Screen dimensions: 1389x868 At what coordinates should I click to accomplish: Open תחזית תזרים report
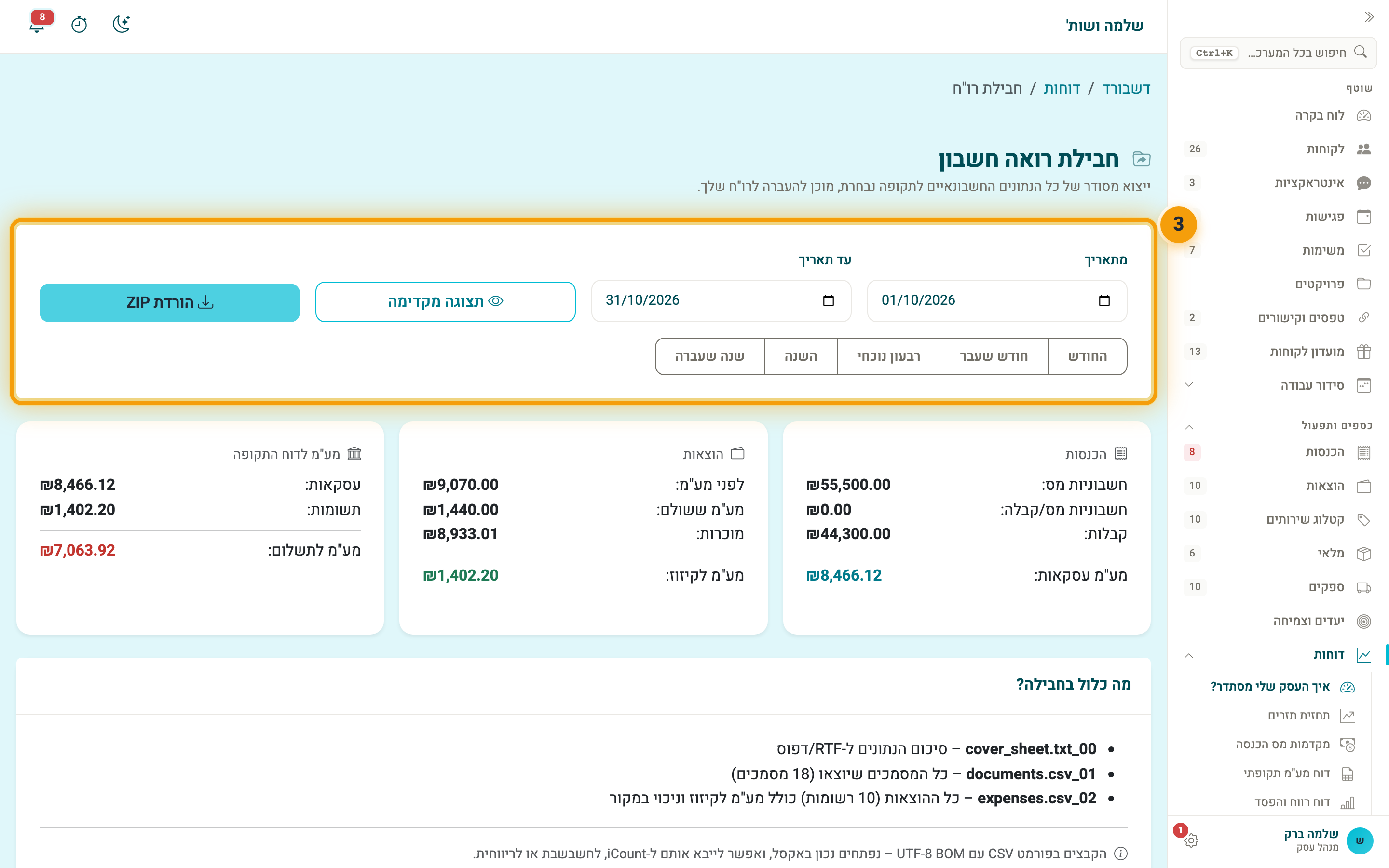(x=1310, y=716)
